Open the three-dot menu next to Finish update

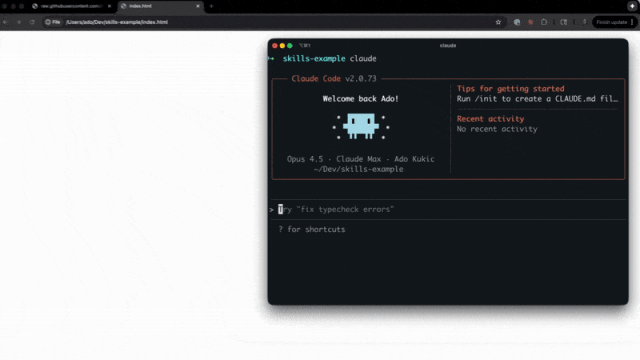click(632, 22)
